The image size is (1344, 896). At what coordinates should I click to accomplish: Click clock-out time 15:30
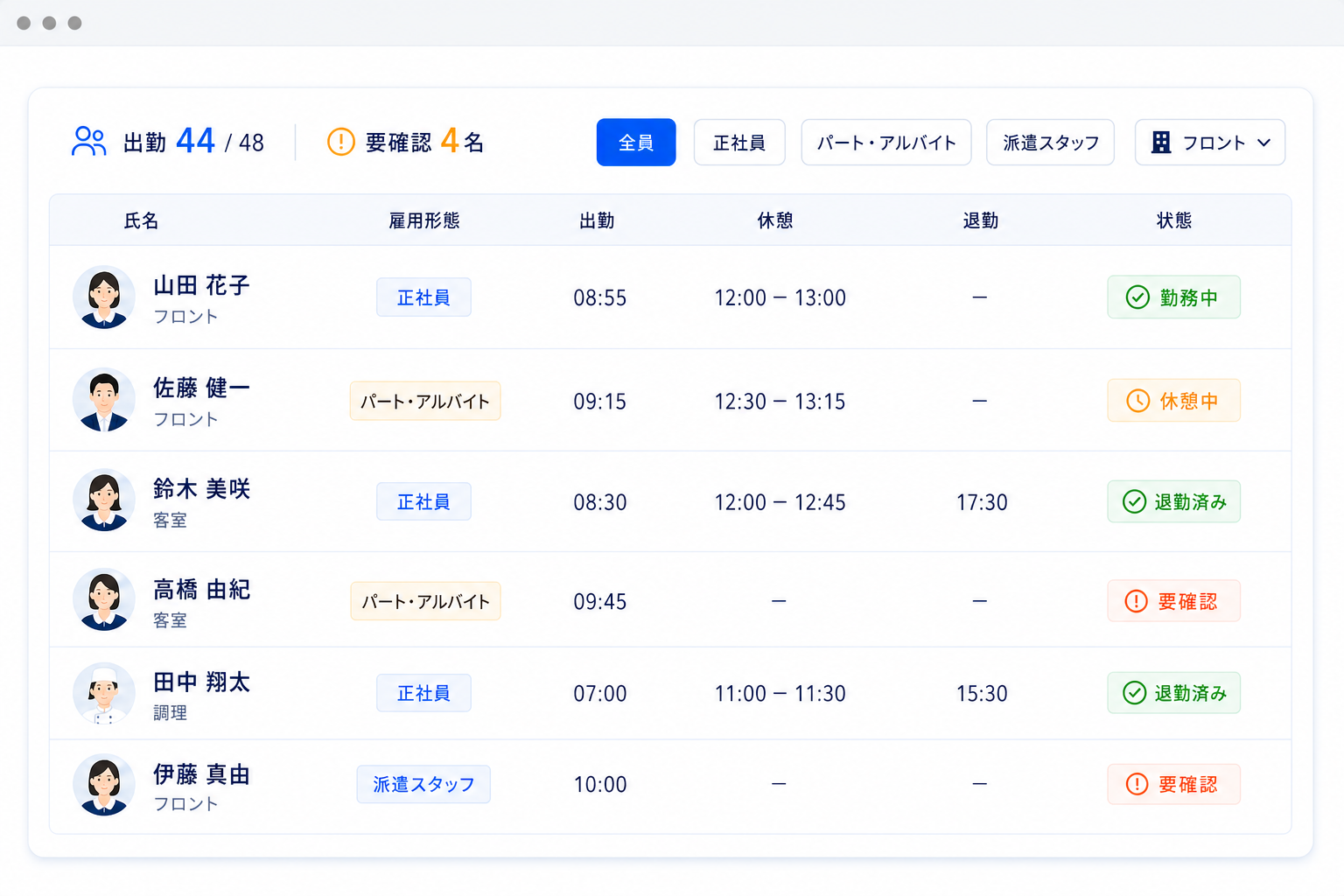(982, 694)
